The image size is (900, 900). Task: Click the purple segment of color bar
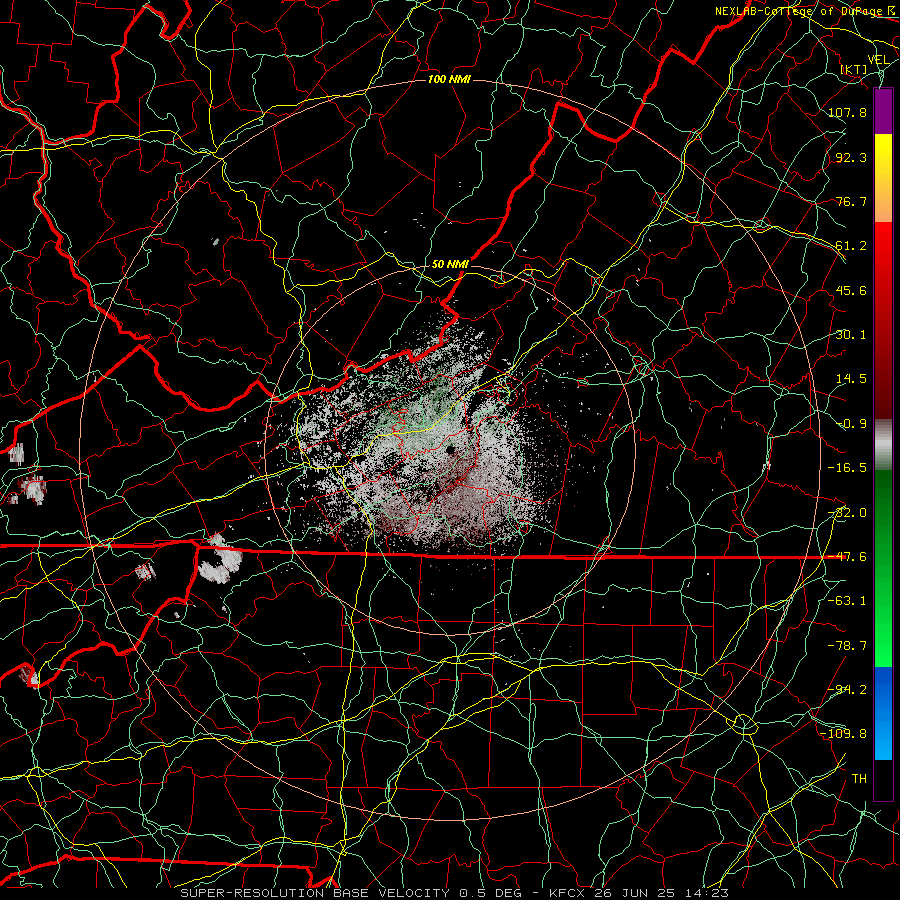[883, 111]
